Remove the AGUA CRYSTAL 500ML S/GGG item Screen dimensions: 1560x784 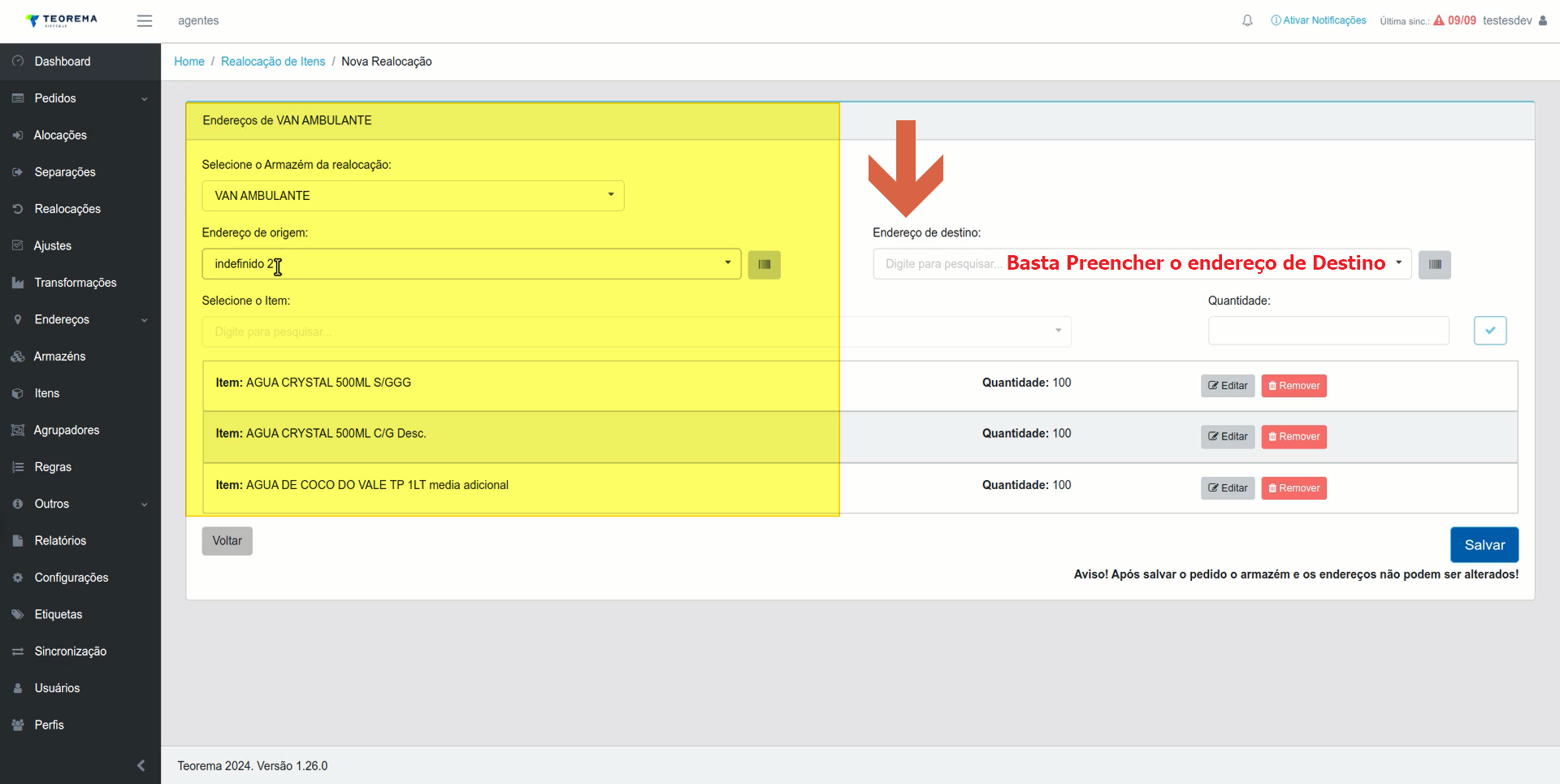1293,386
